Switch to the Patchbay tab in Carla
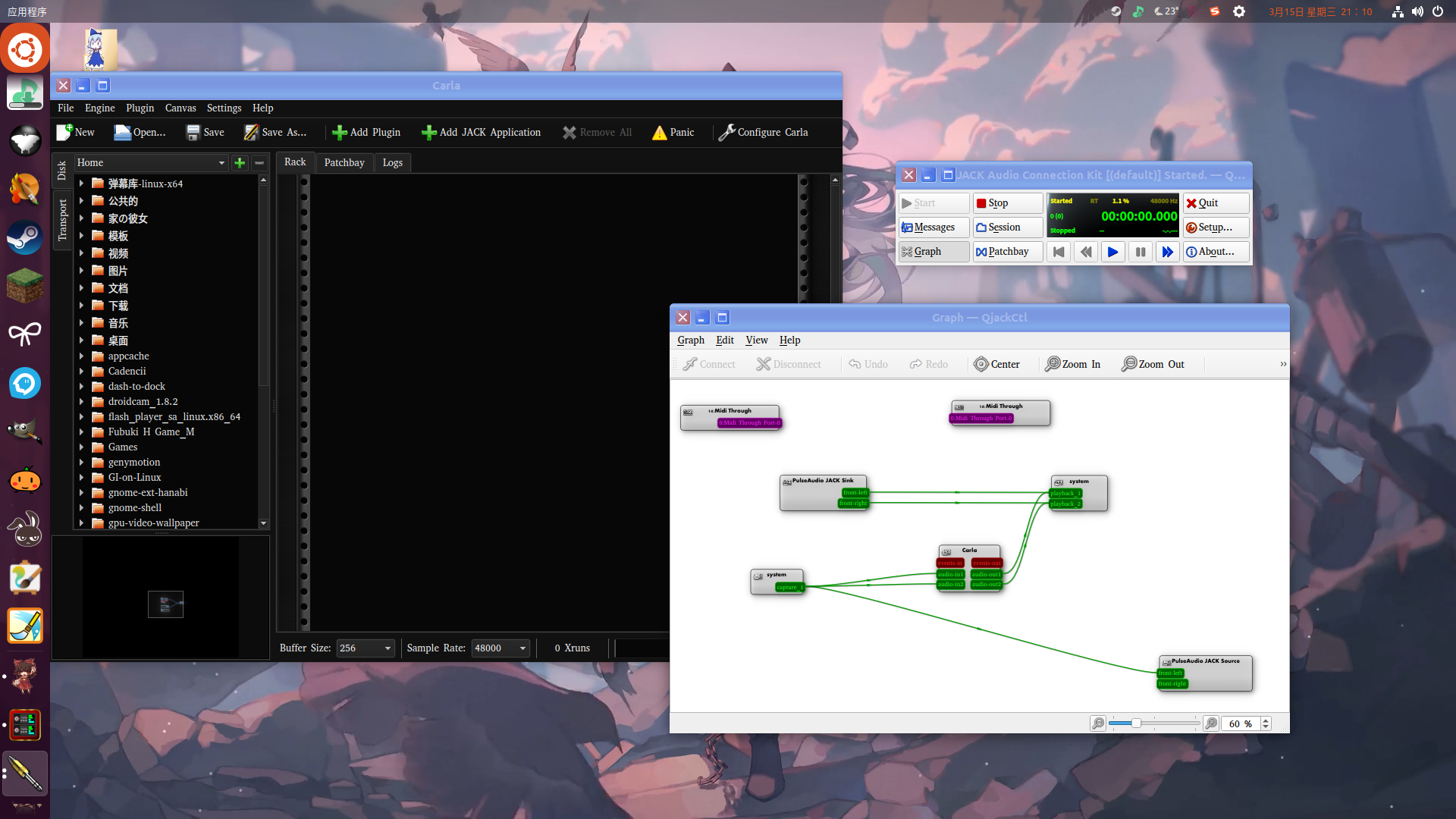Viewport: 1456px width, 819px height. point(344,162)
